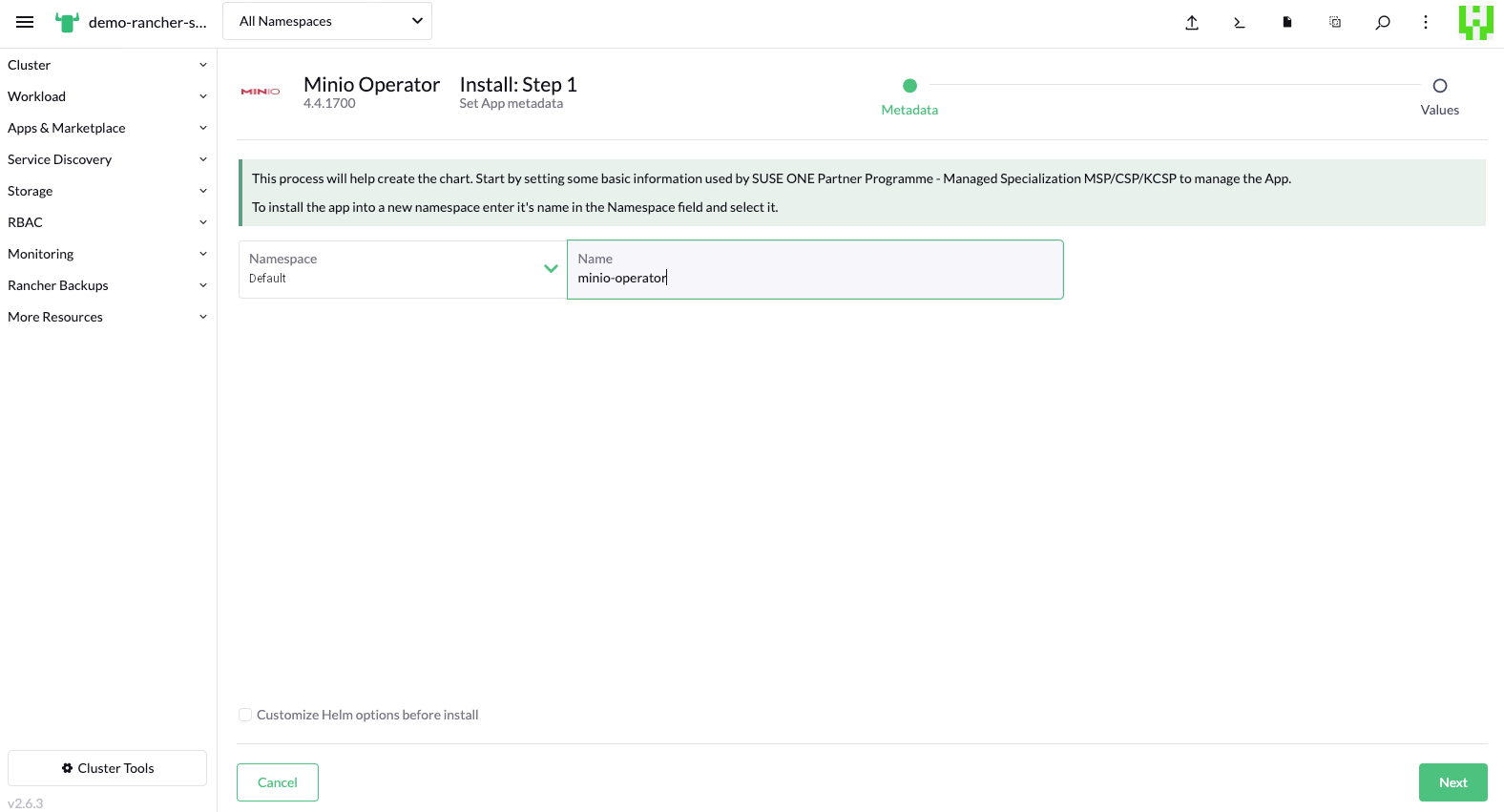This screenshot has height=812, width=1504.
Task: Open the Monitoring sidebar menu
Action: click(107, 254)
